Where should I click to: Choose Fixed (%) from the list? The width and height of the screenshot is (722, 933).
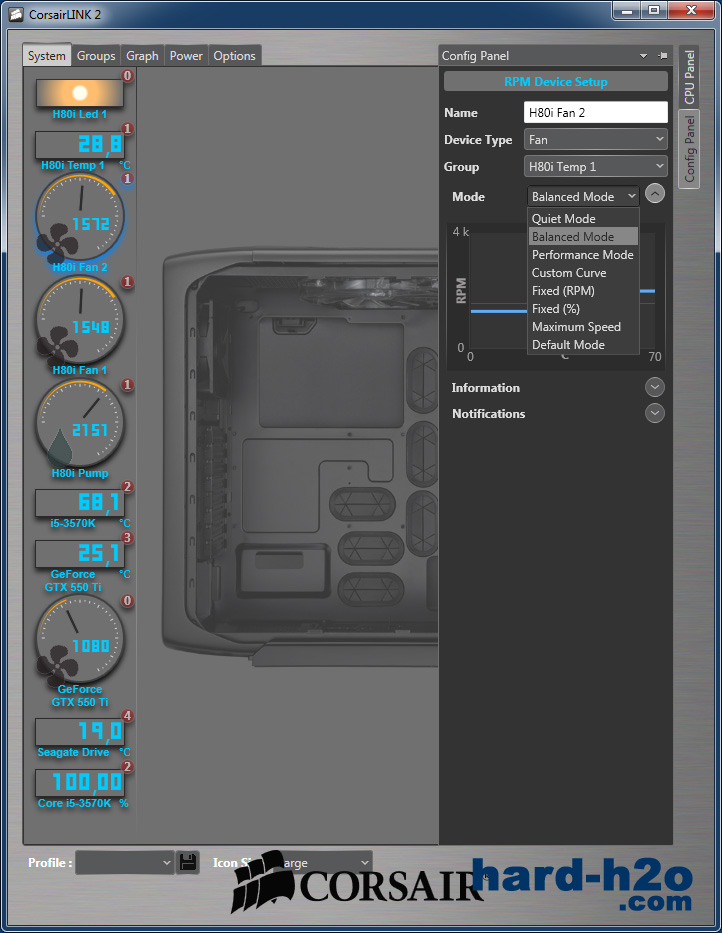(583, 308)
